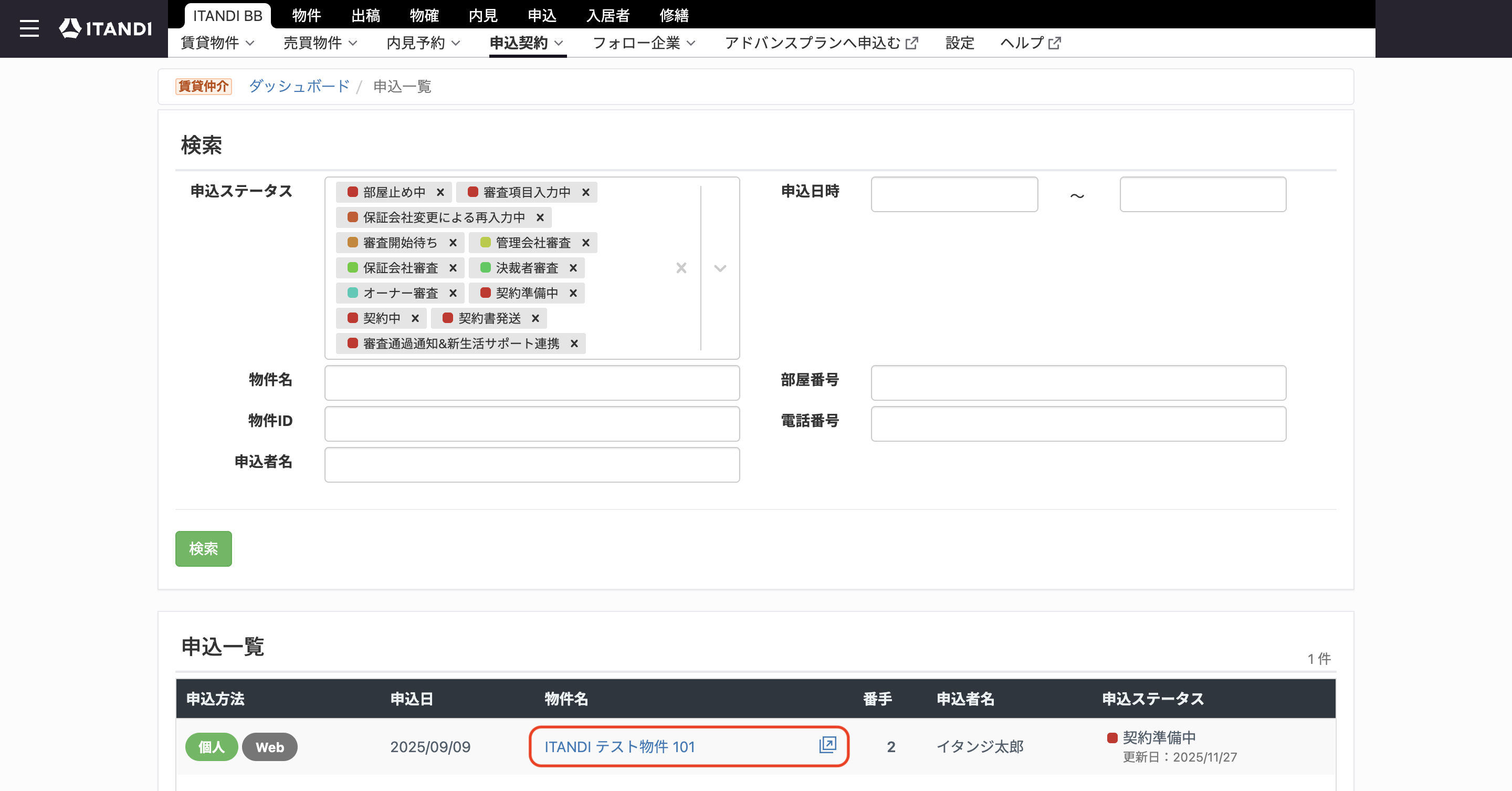Open the hamburger menu icon
This screenshot has height=791, width=1512.
29,28
